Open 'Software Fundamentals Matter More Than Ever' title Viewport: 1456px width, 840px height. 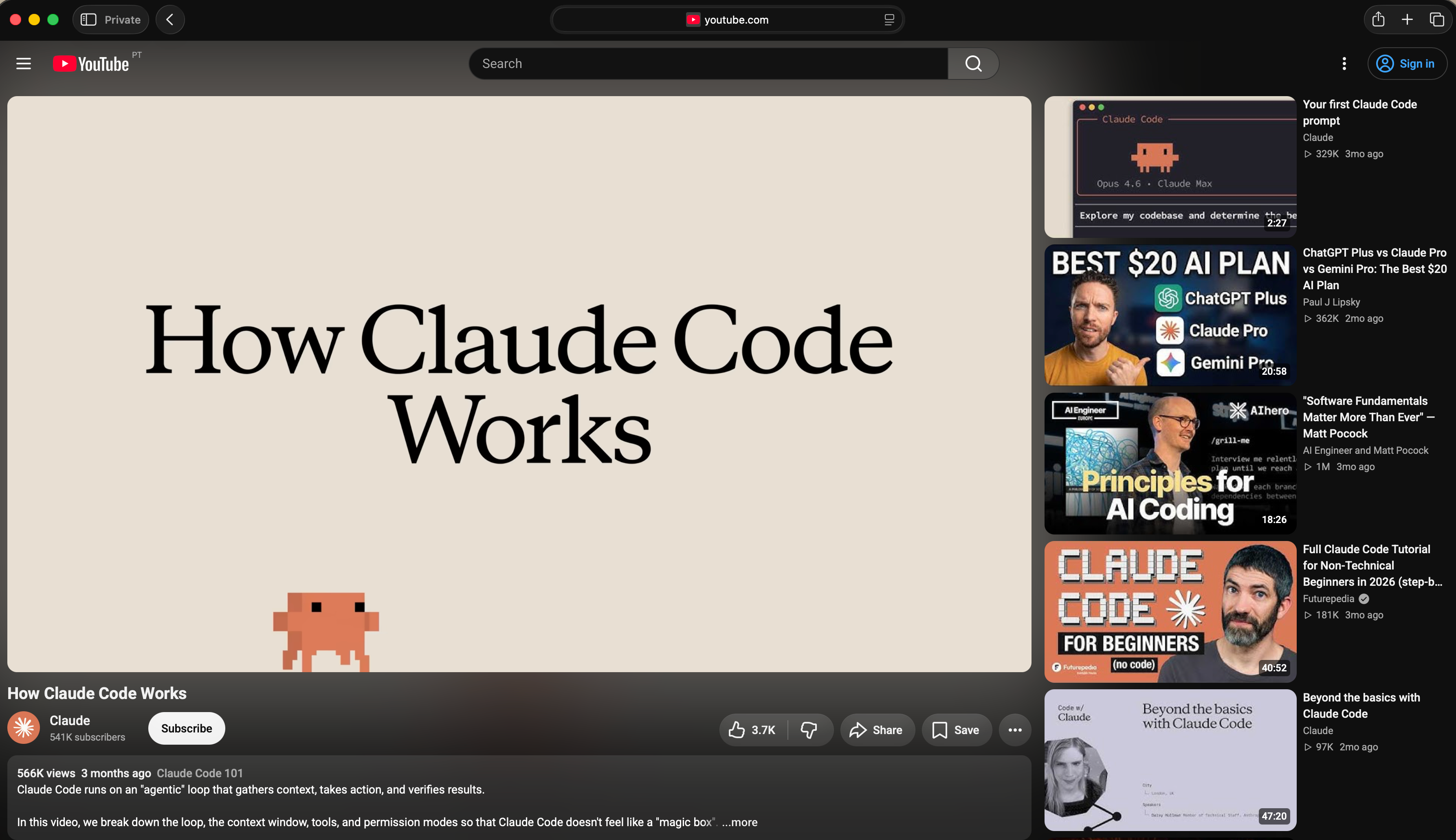point(1369,417)
